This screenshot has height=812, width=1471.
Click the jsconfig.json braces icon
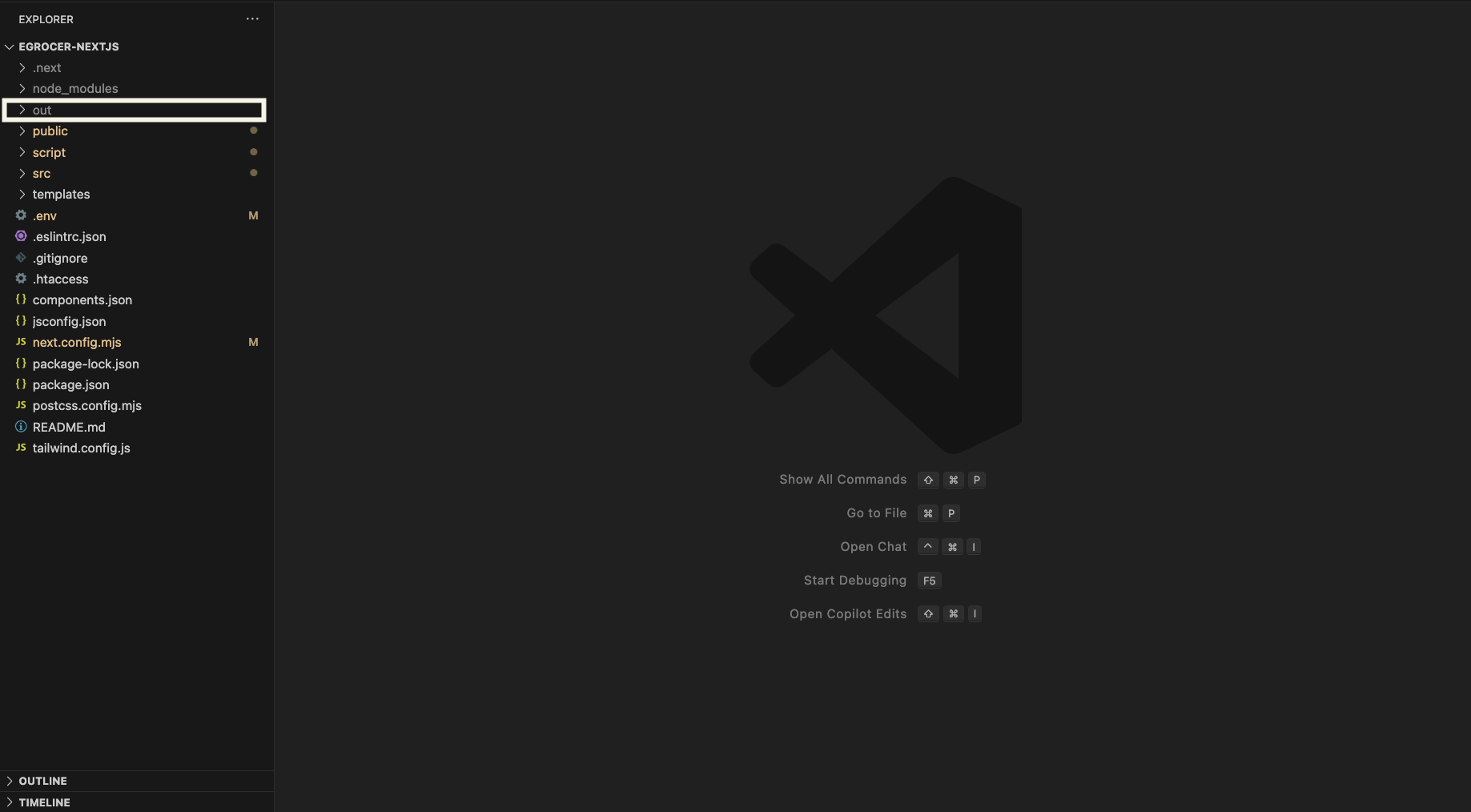point(21,321)
